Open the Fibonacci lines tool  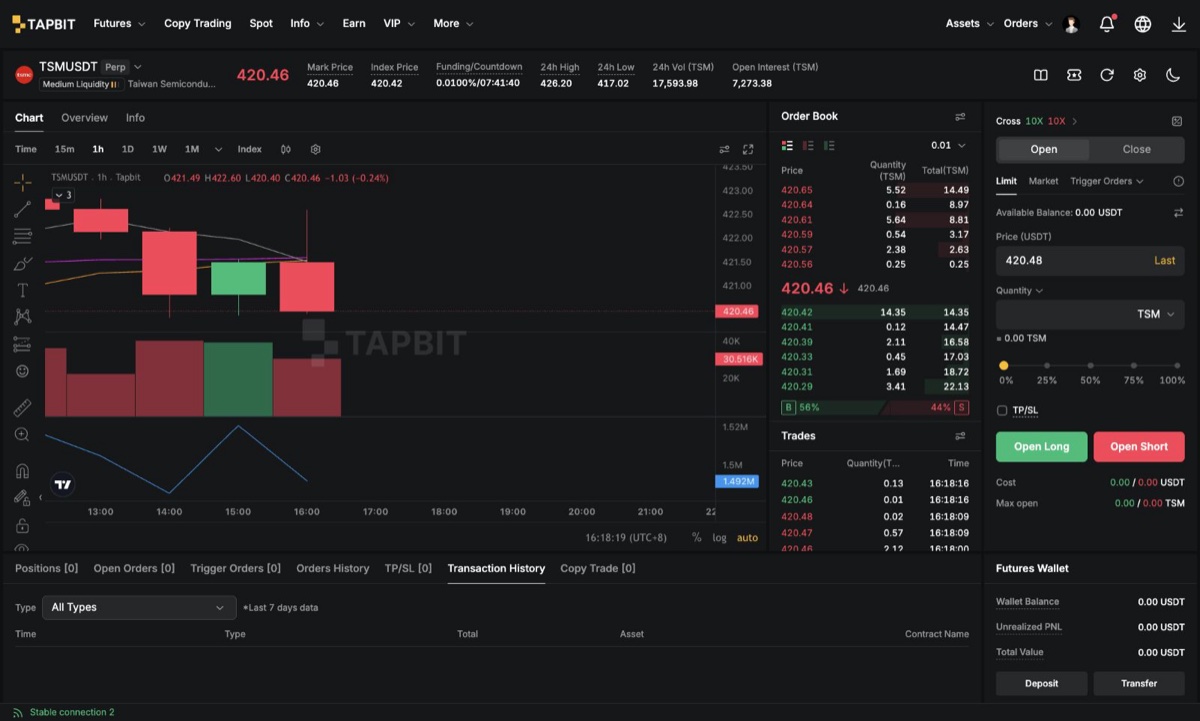[x=22, y=237]
